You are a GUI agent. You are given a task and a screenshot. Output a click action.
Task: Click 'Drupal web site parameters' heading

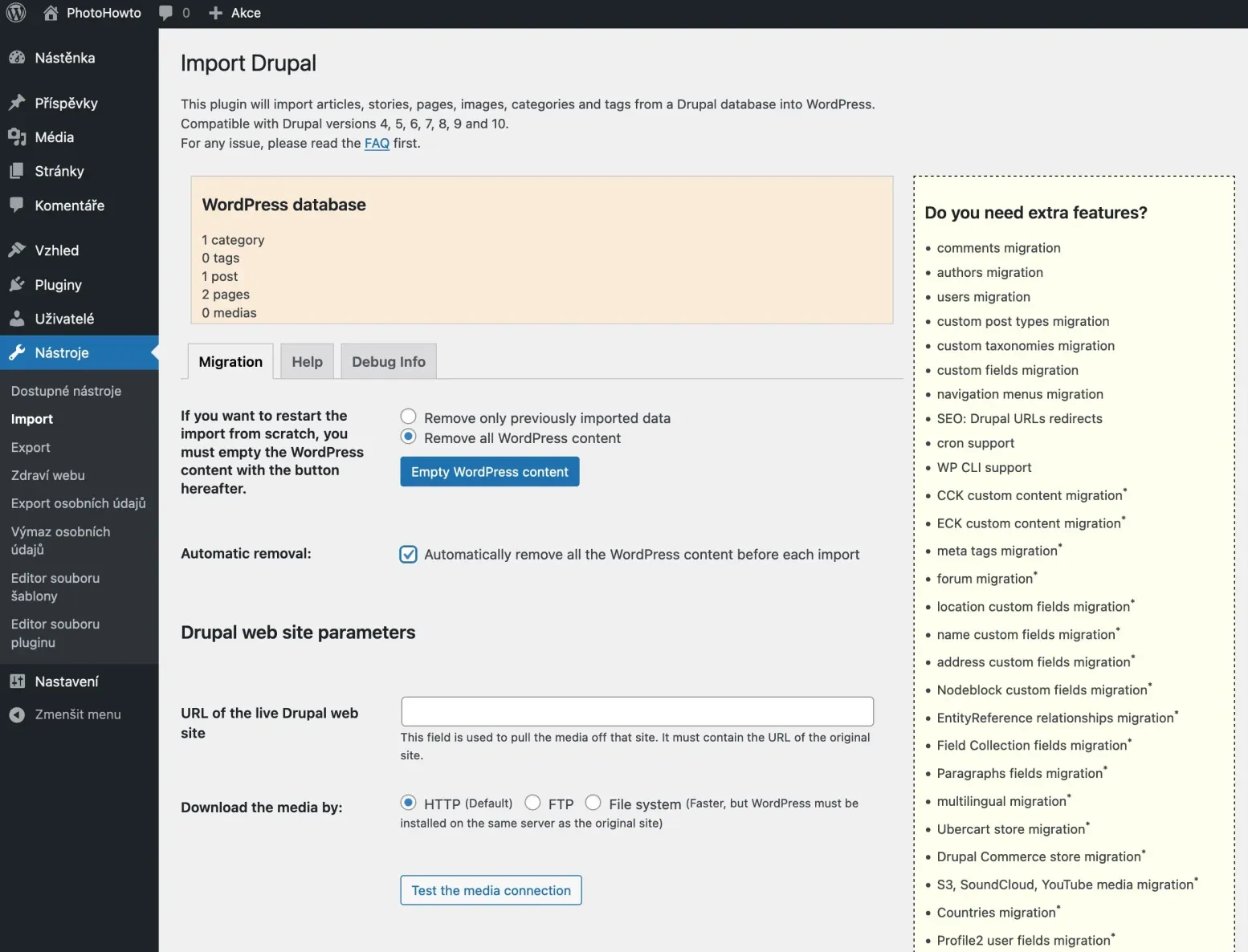click(x=298, y=633)
